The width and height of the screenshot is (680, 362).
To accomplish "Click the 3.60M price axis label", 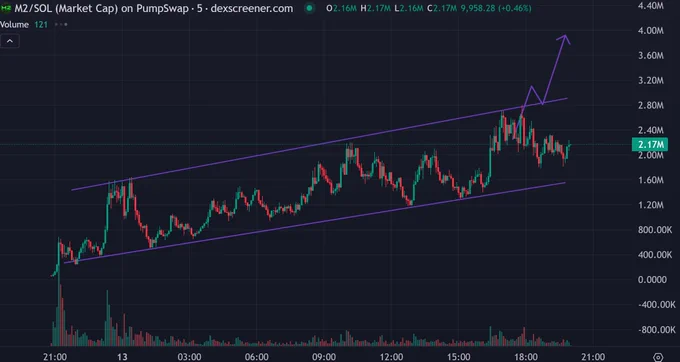I will tap(651, 55).
